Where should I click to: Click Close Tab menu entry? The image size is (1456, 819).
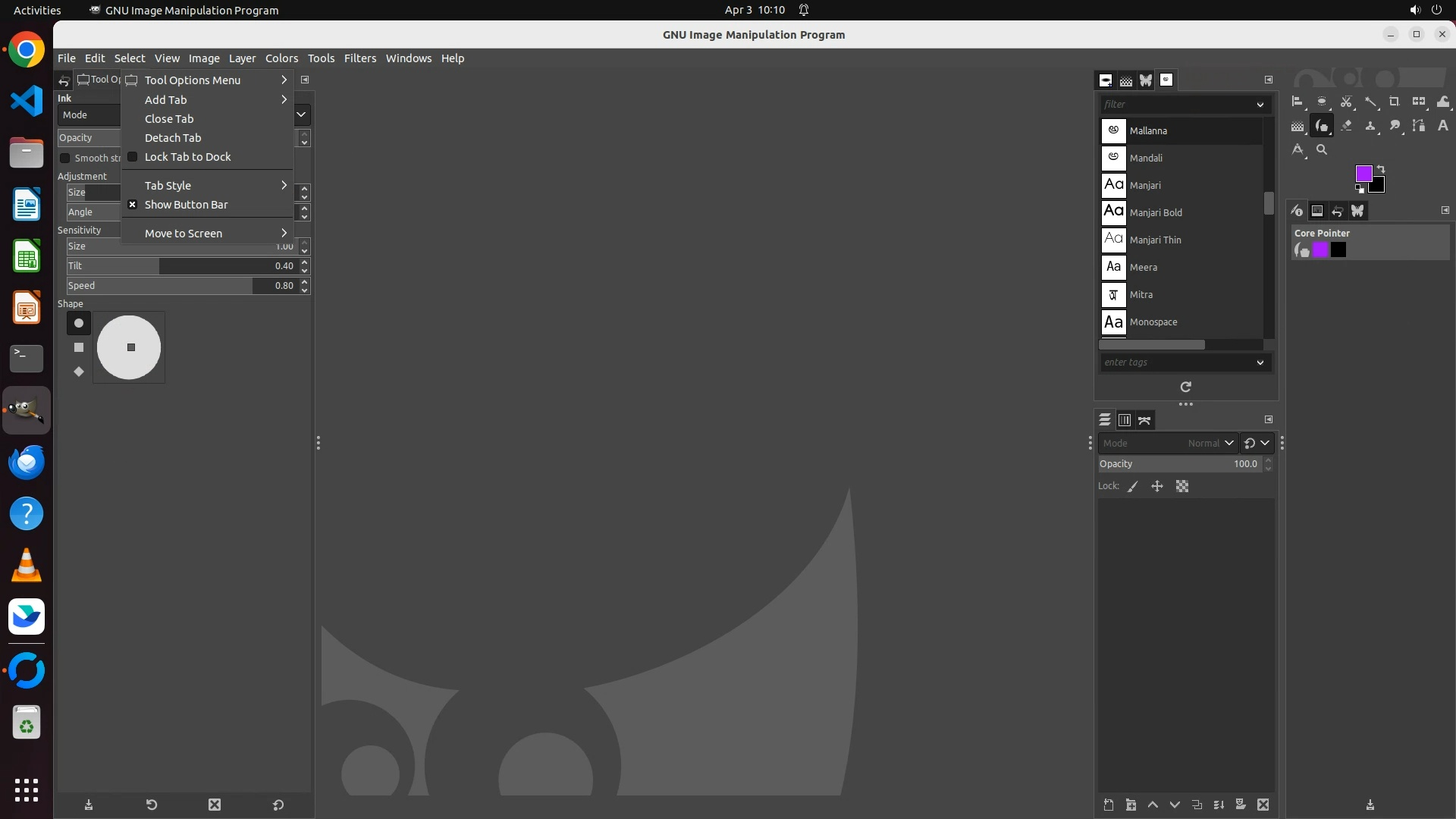click(169, 119)
